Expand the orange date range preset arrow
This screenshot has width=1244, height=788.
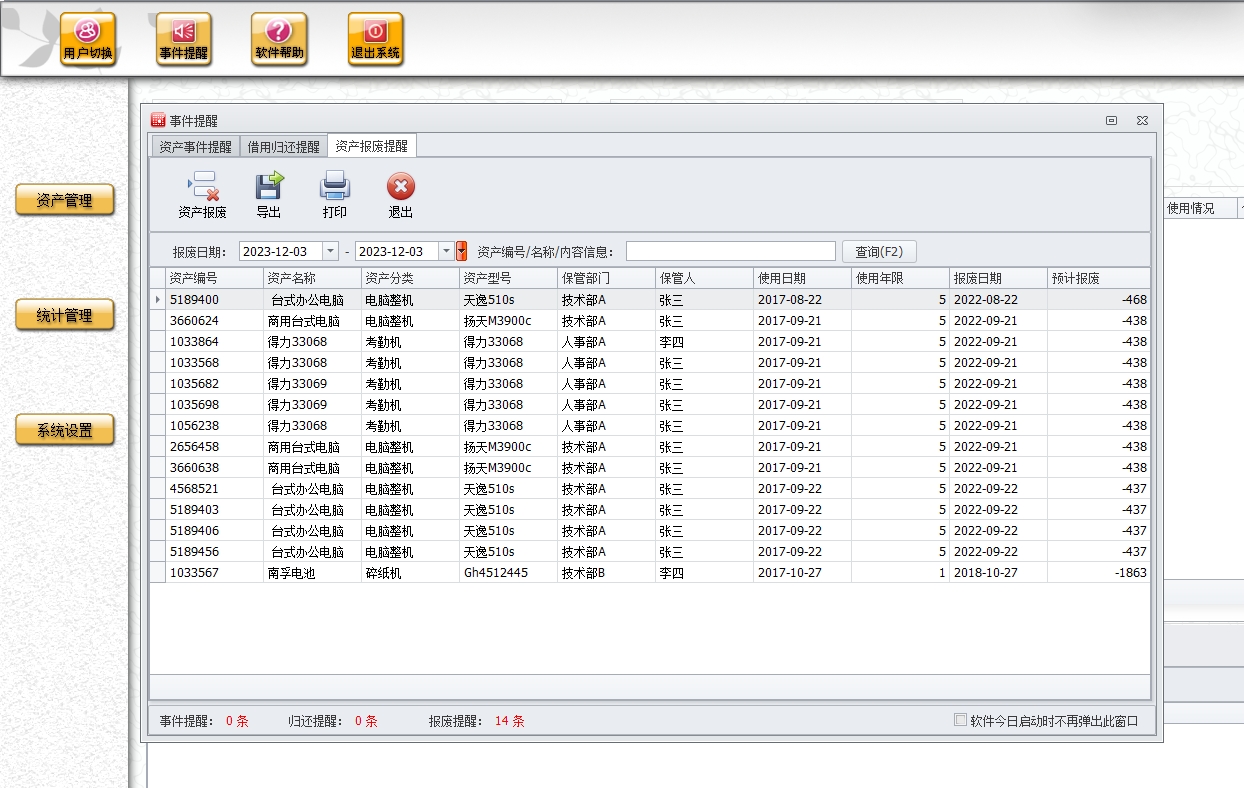461,251
